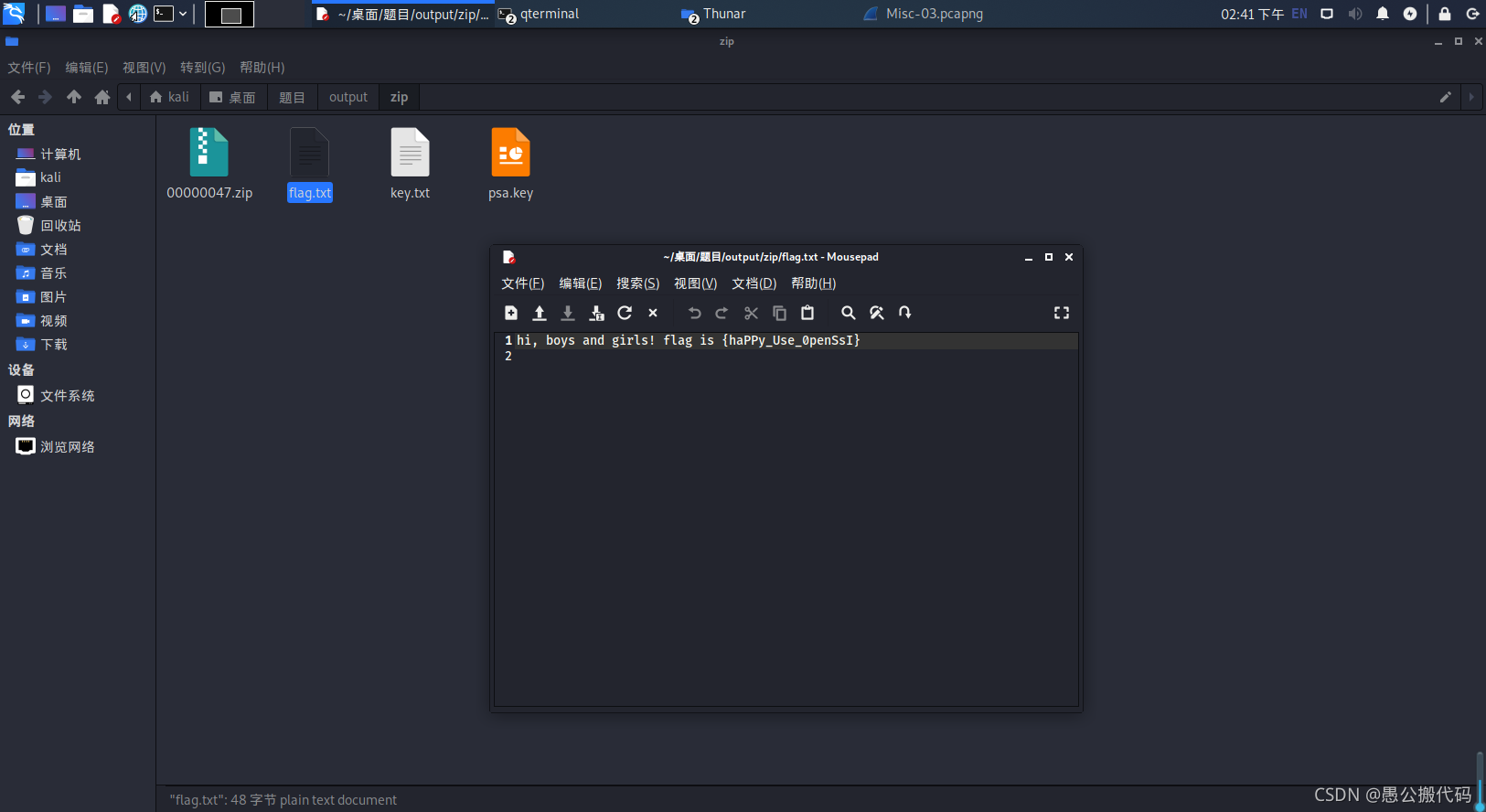
Task: Click the New document icon in Mousepad
Action: click(511, 313)
